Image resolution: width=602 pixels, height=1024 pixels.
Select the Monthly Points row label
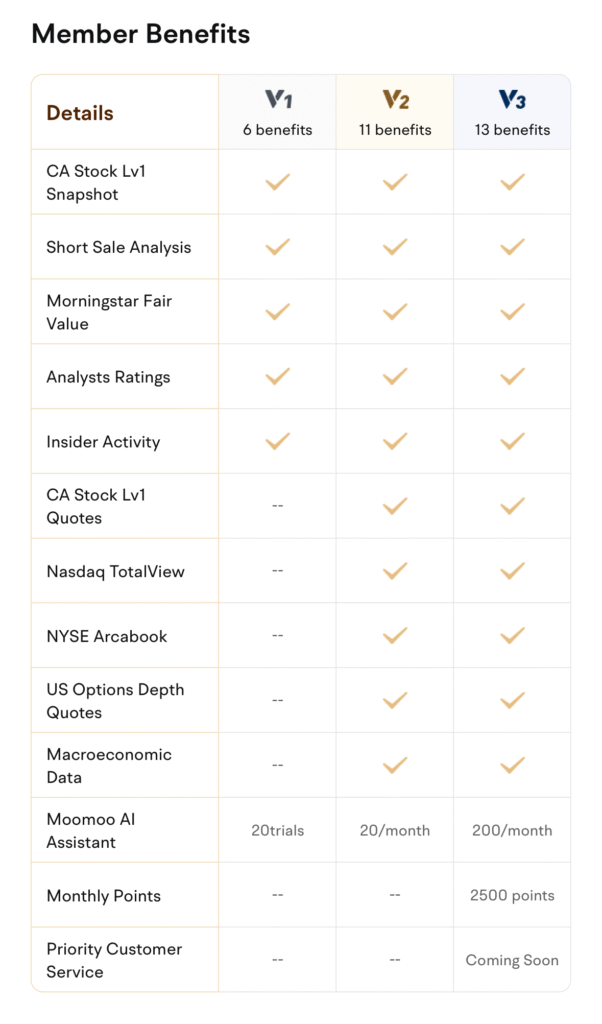click(103, 895)
